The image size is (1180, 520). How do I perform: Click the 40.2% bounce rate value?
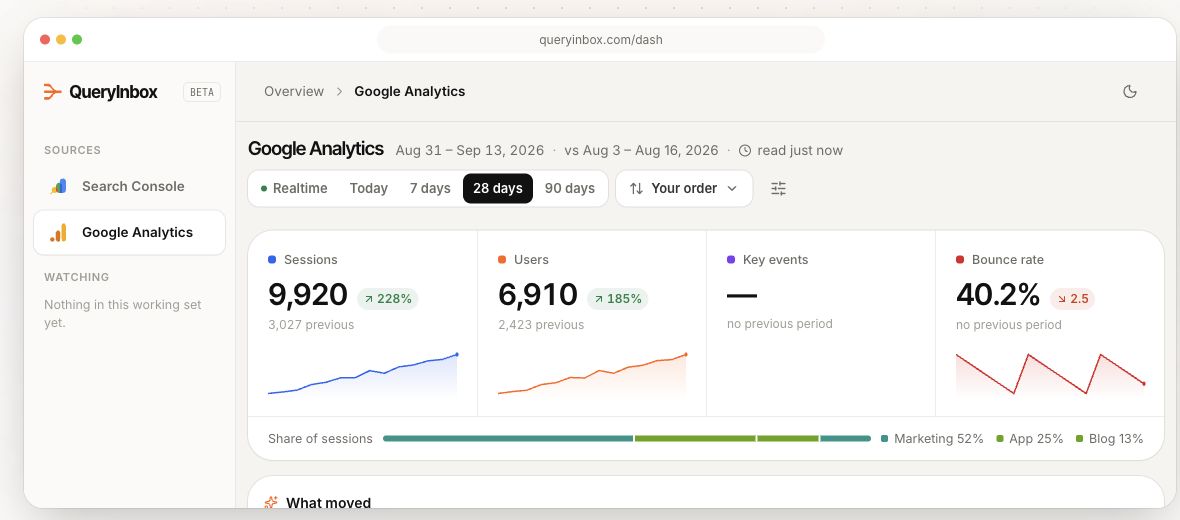point(998,295)
